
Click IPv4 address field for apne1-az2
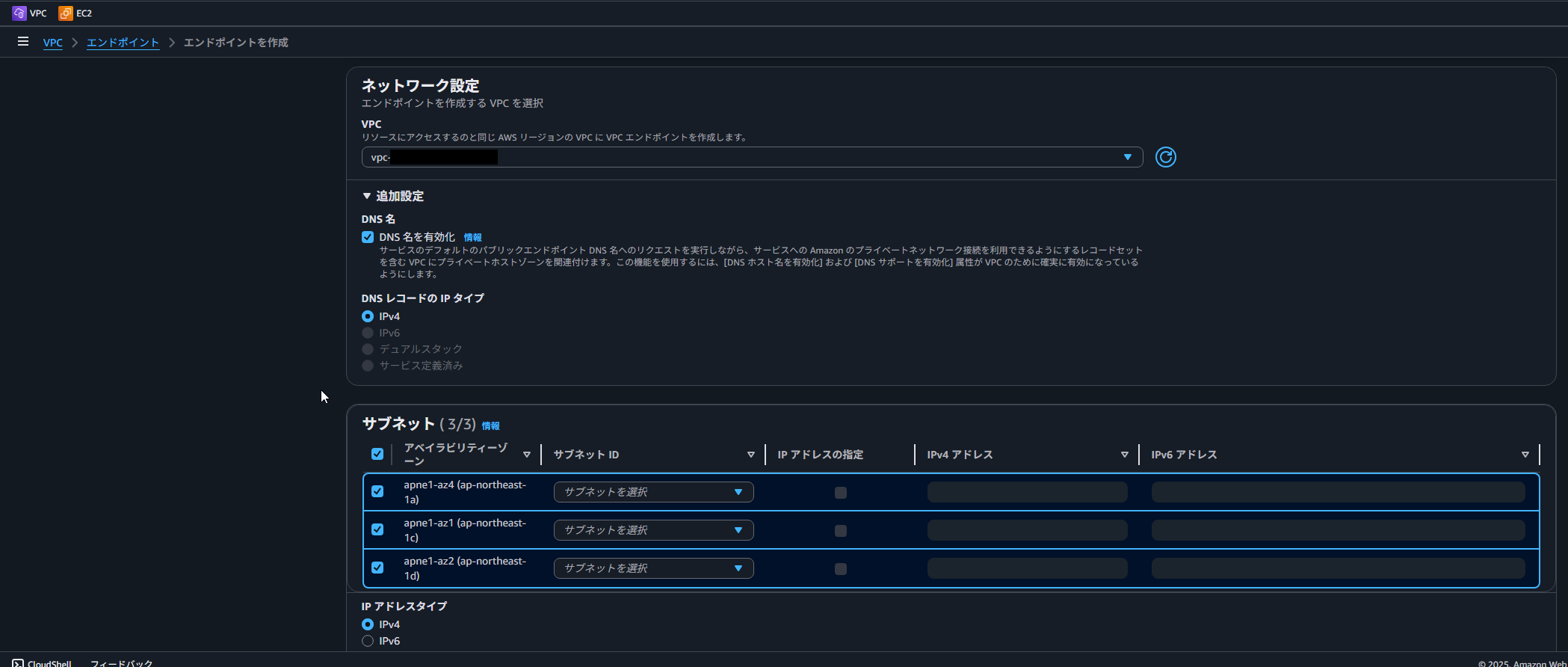click(x=1027, y=568)
